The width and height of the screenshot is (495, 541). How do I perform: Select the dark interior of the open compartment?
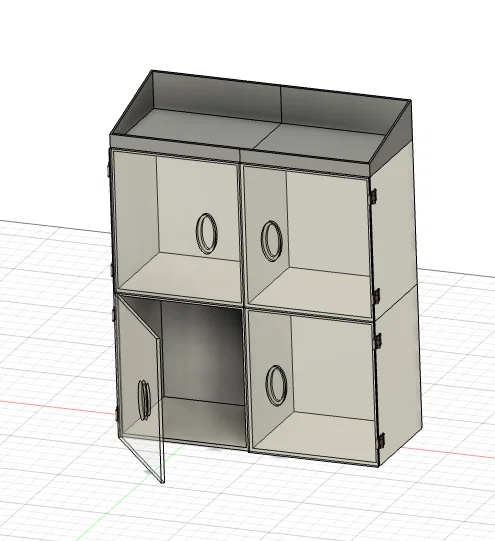pyautogui.click(x=204, y=373)
